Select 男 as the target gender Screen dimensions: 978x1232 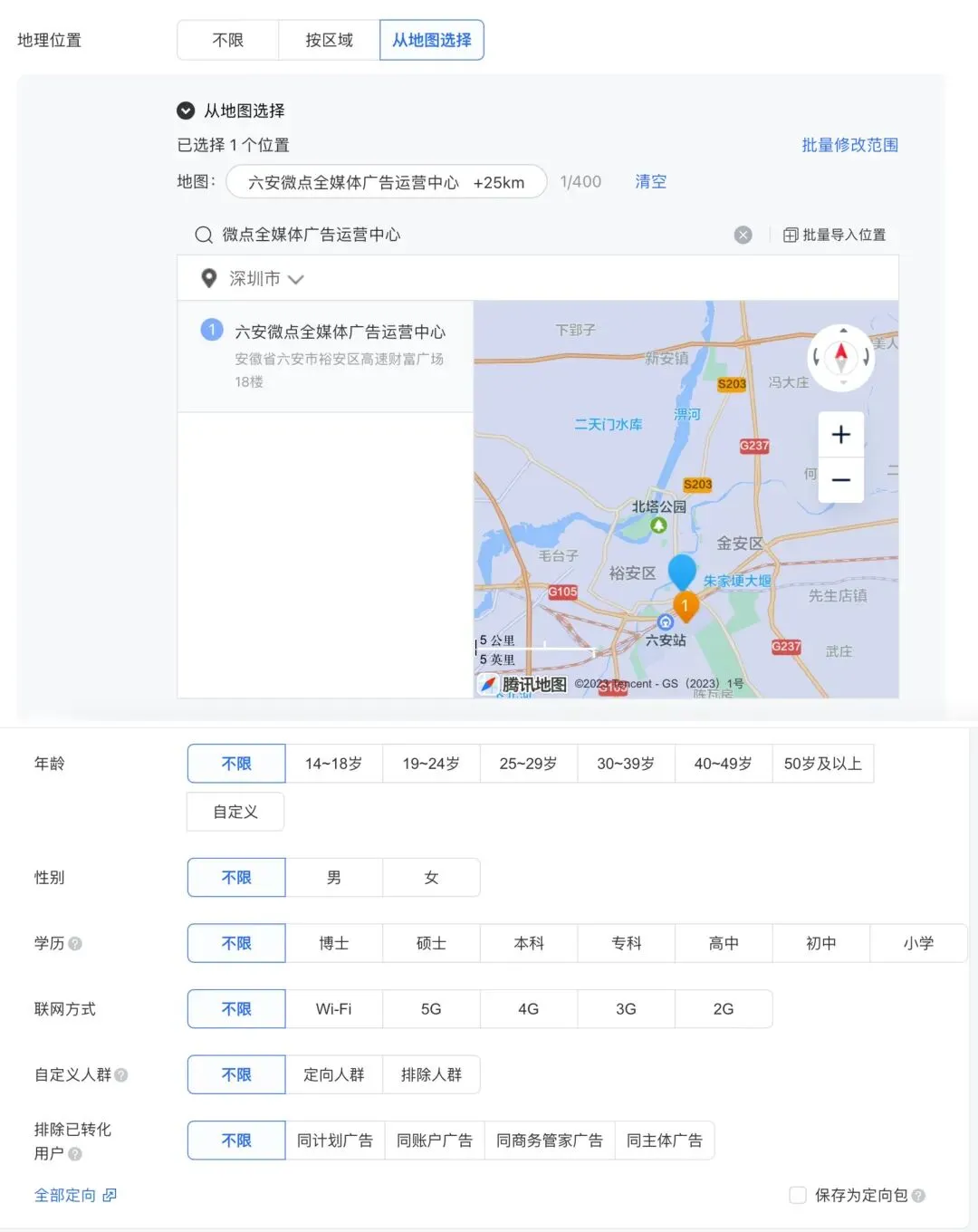333,877
